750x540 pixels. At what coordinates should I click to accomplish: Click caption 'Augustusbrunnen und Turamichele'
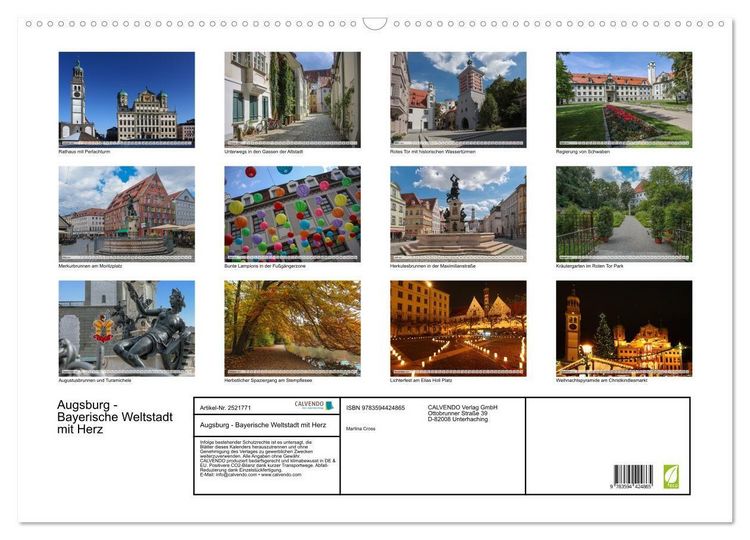coord(95,380)
